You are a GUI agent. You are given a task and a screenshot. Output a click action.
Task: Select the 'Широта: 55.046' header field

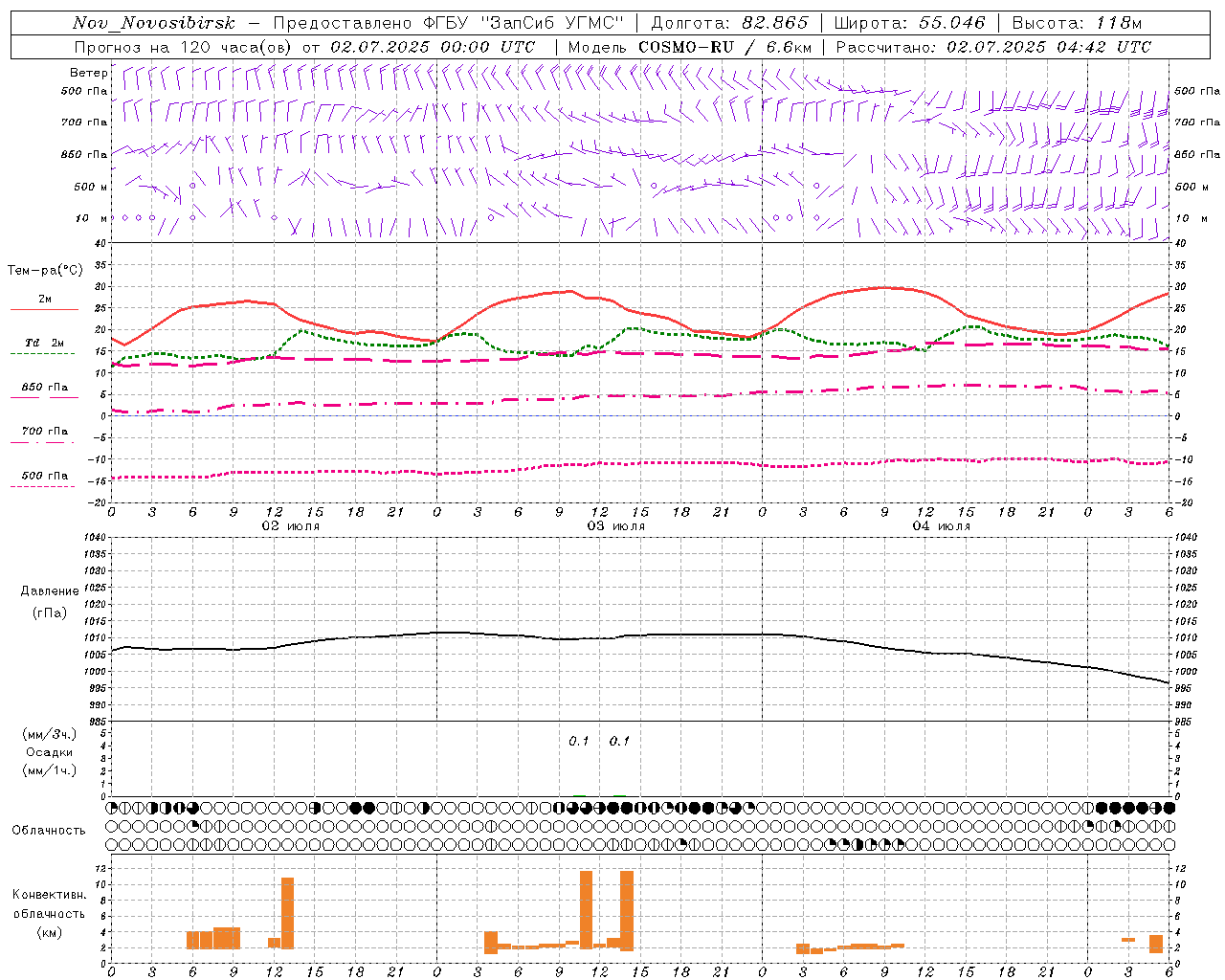(x=910, y=24)
